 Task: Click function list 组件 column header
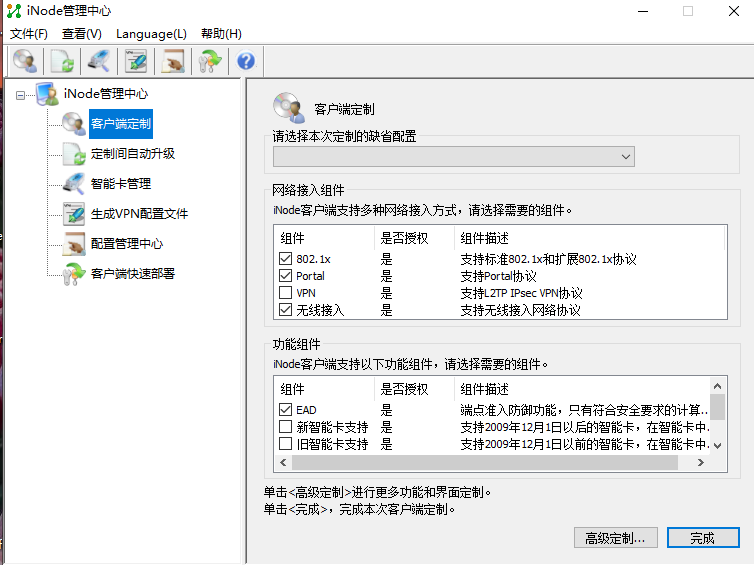click(x=324, y=389)
